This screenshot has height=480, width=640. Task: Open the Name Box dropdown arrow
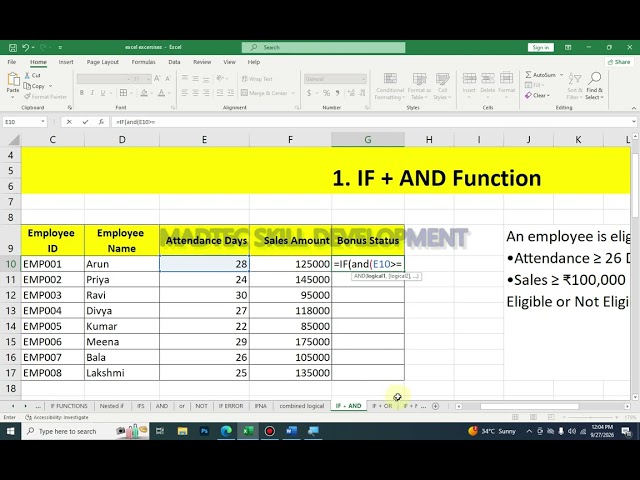point(42,122)
